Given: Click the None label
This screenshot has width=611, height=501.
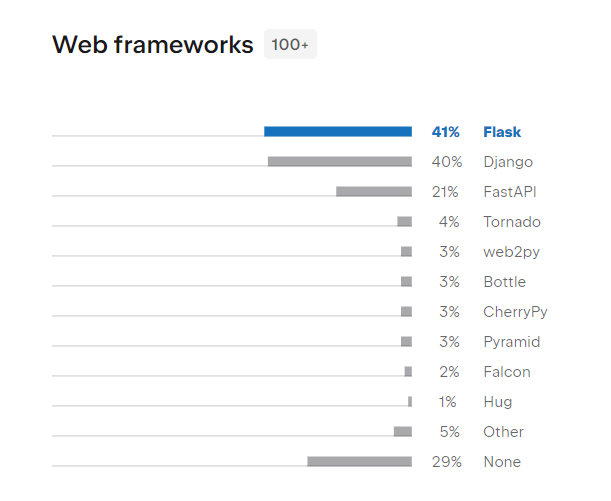Looking at the screenshot, I should pyautogui.click(x=502, y=462).
